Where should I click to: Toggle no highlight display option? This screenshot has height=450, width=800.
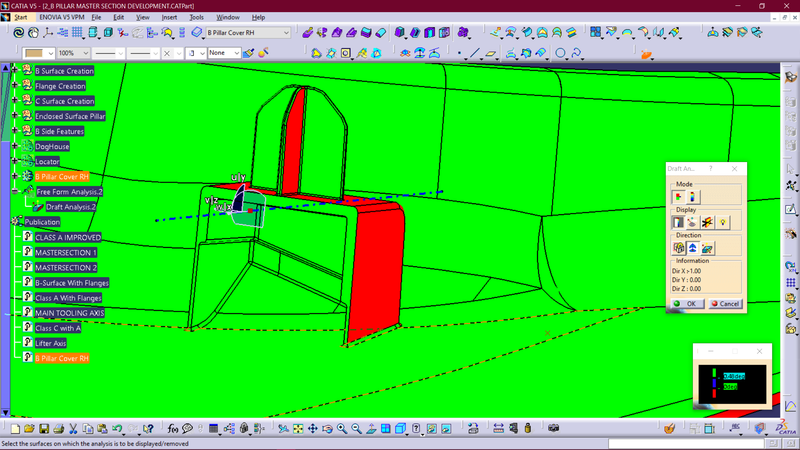pos(707,222)
